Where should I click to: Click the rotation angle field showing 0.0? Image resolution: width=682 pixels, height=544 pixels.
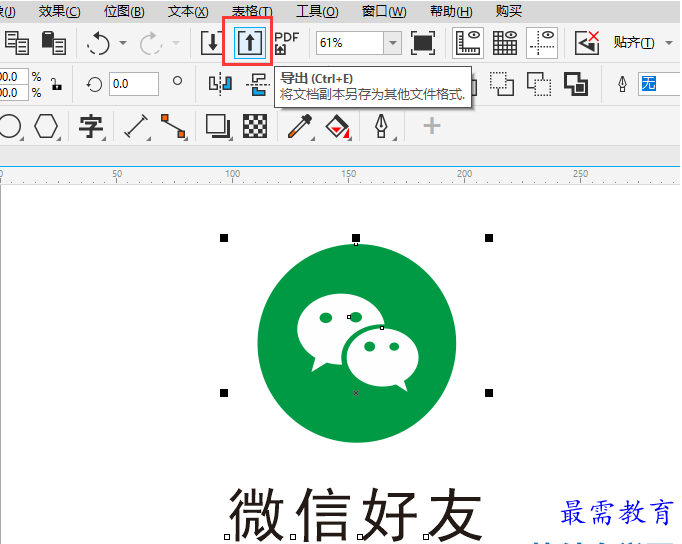(x=134, y=84)
